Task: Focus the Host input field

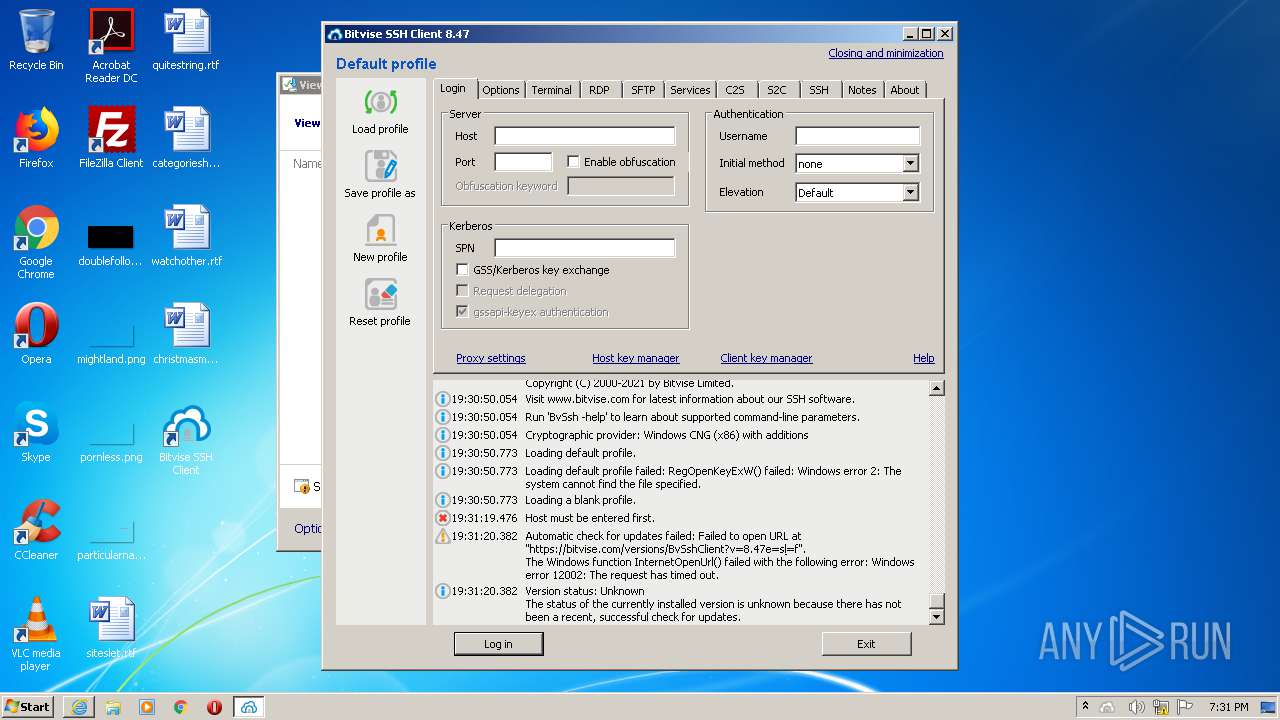Action: [585, 136]
